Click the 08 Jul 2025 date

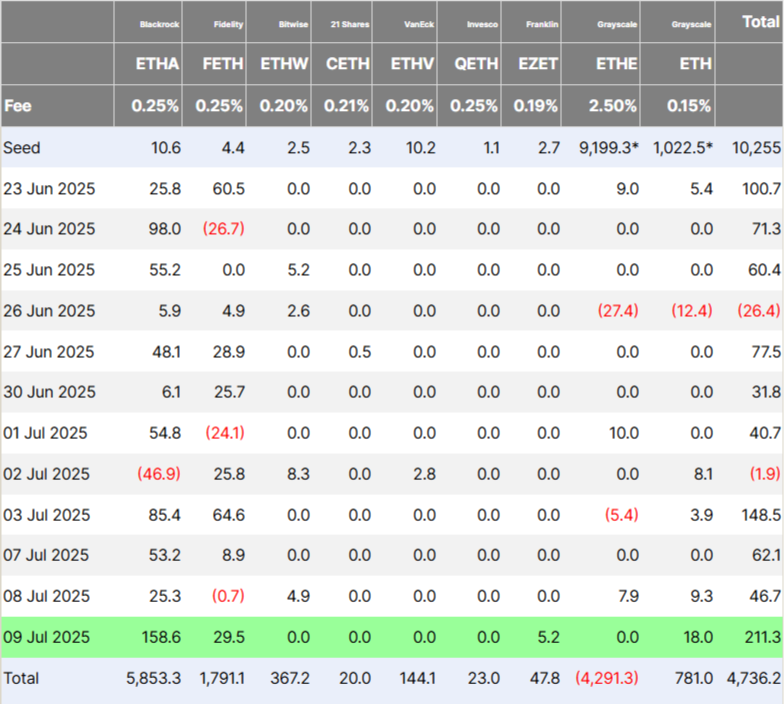tap(46, 596)
